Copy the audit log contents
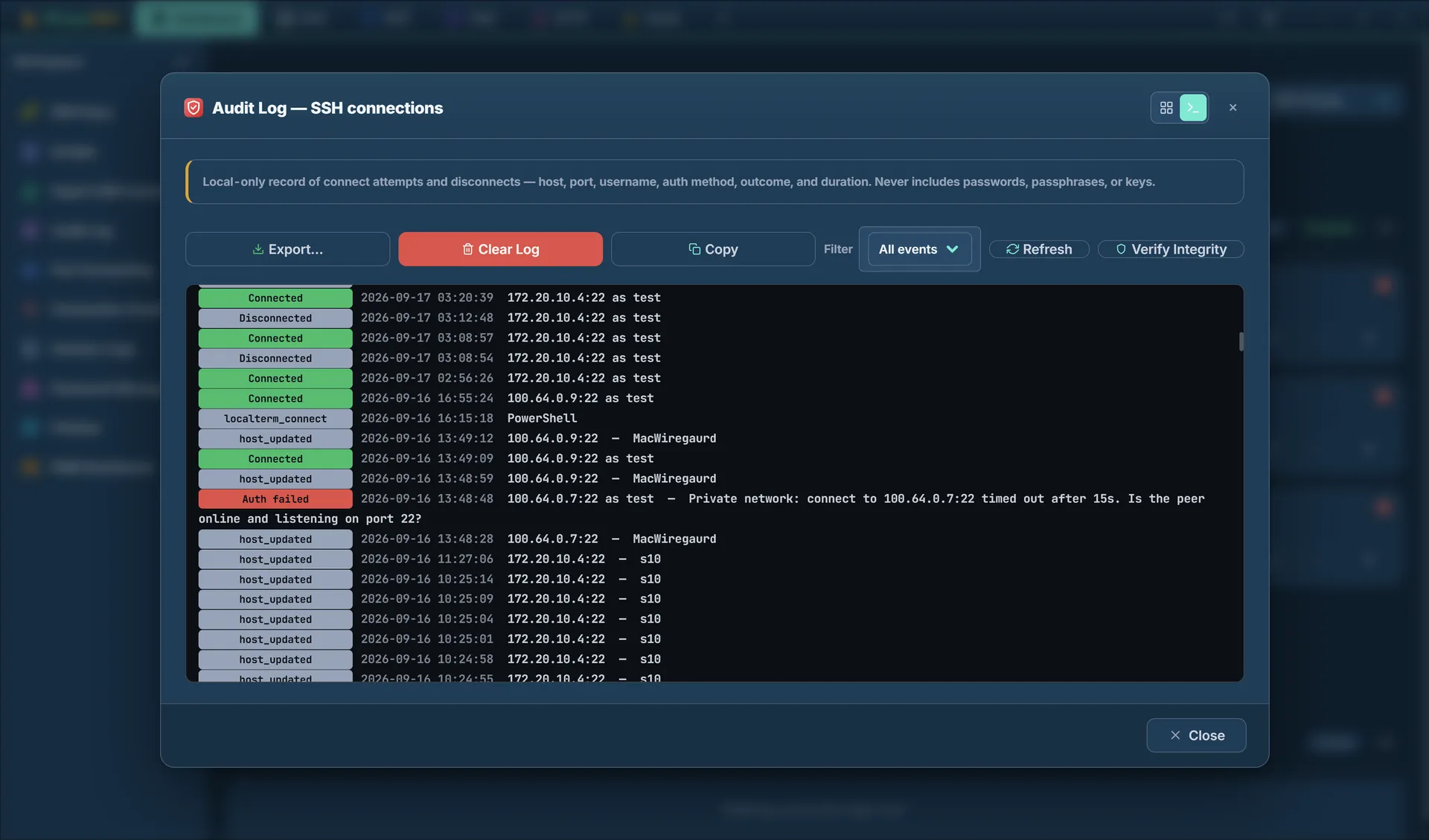 [x=713, y=249]
